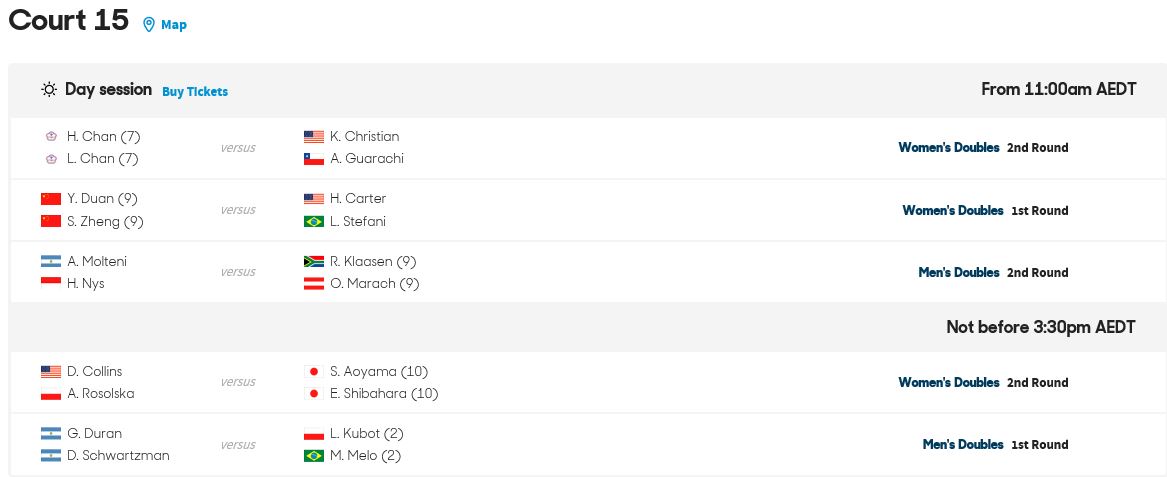
Task: Open Men's Doubles link for Molteni match
Action: click(x=959, y=272)
